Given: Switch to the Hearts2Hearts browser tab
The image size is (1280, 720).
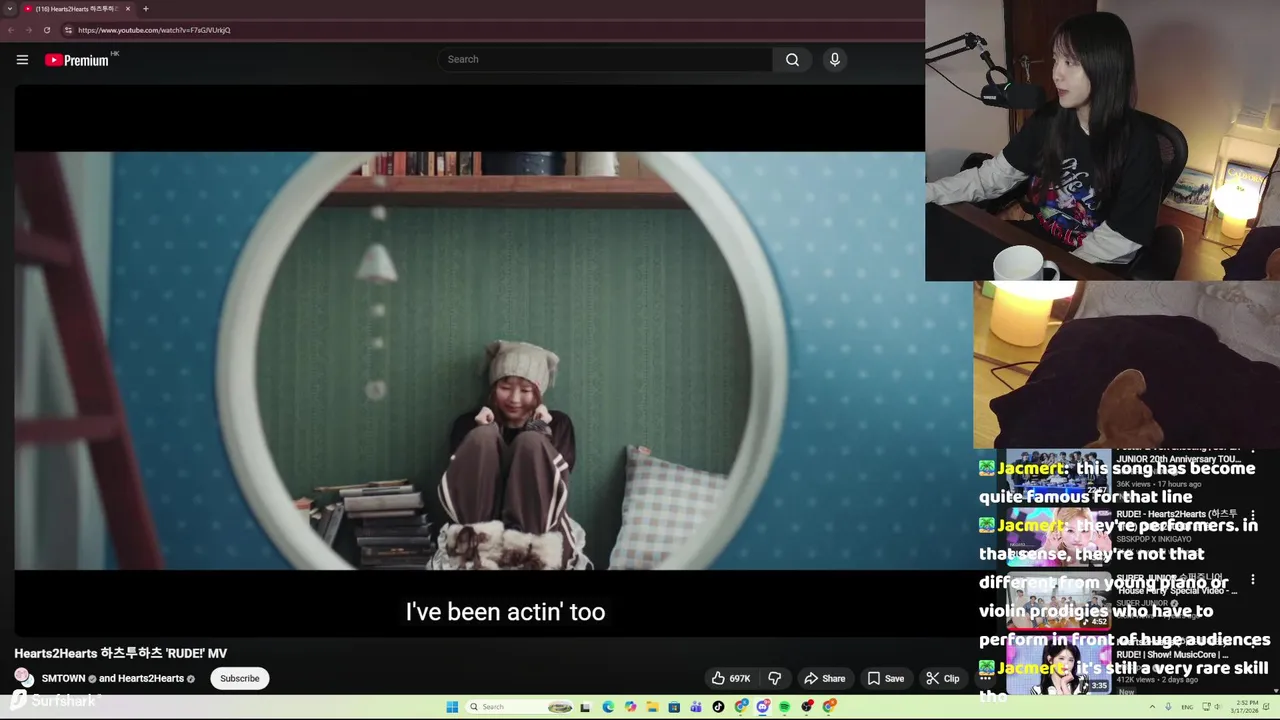Looking at the screenshot, I should click(76, 9).
